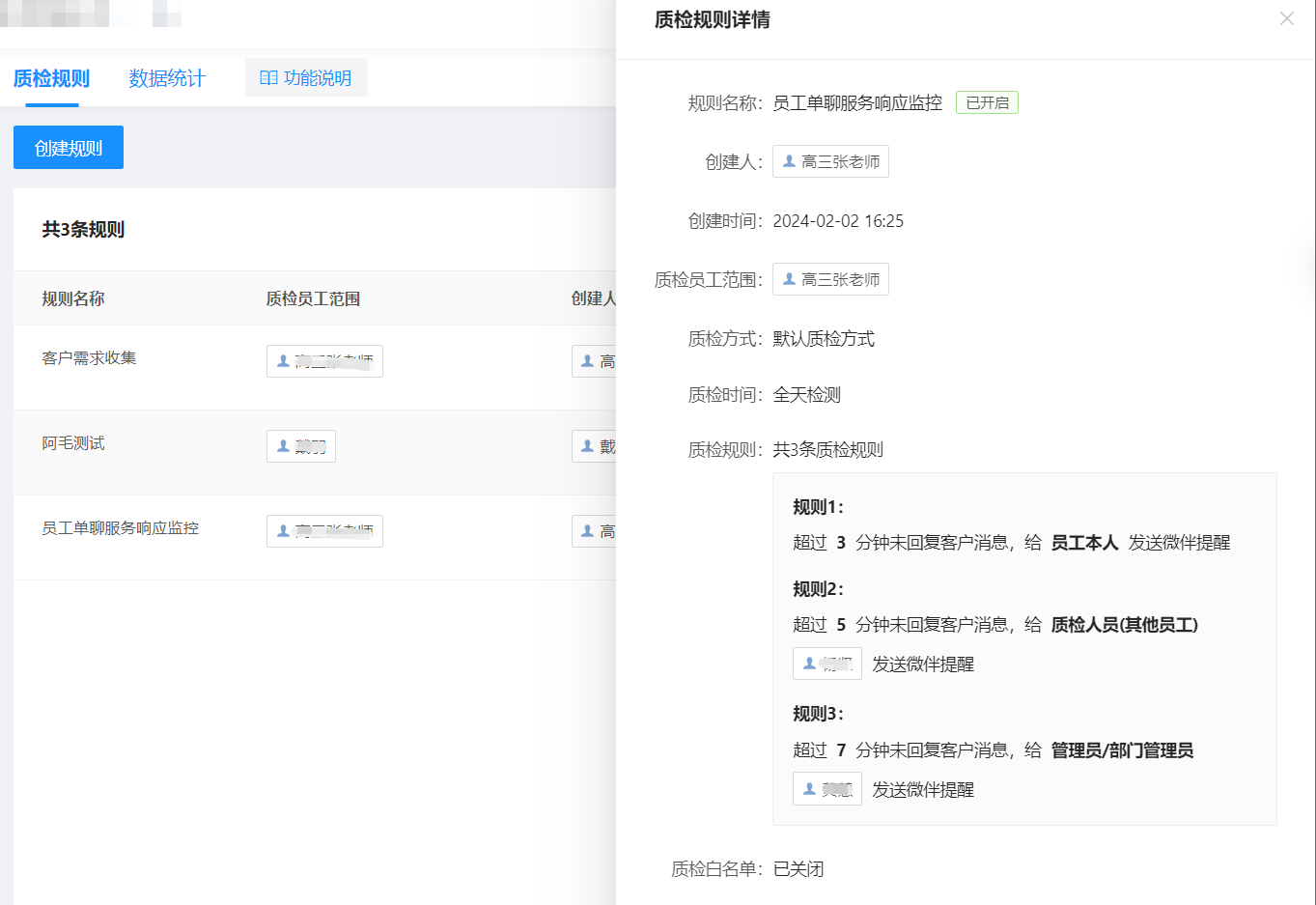Screen dimensions: 1316x905
Task: Click creator tag in 员工单聊服务响应监控 row
Action: [594, 531]
